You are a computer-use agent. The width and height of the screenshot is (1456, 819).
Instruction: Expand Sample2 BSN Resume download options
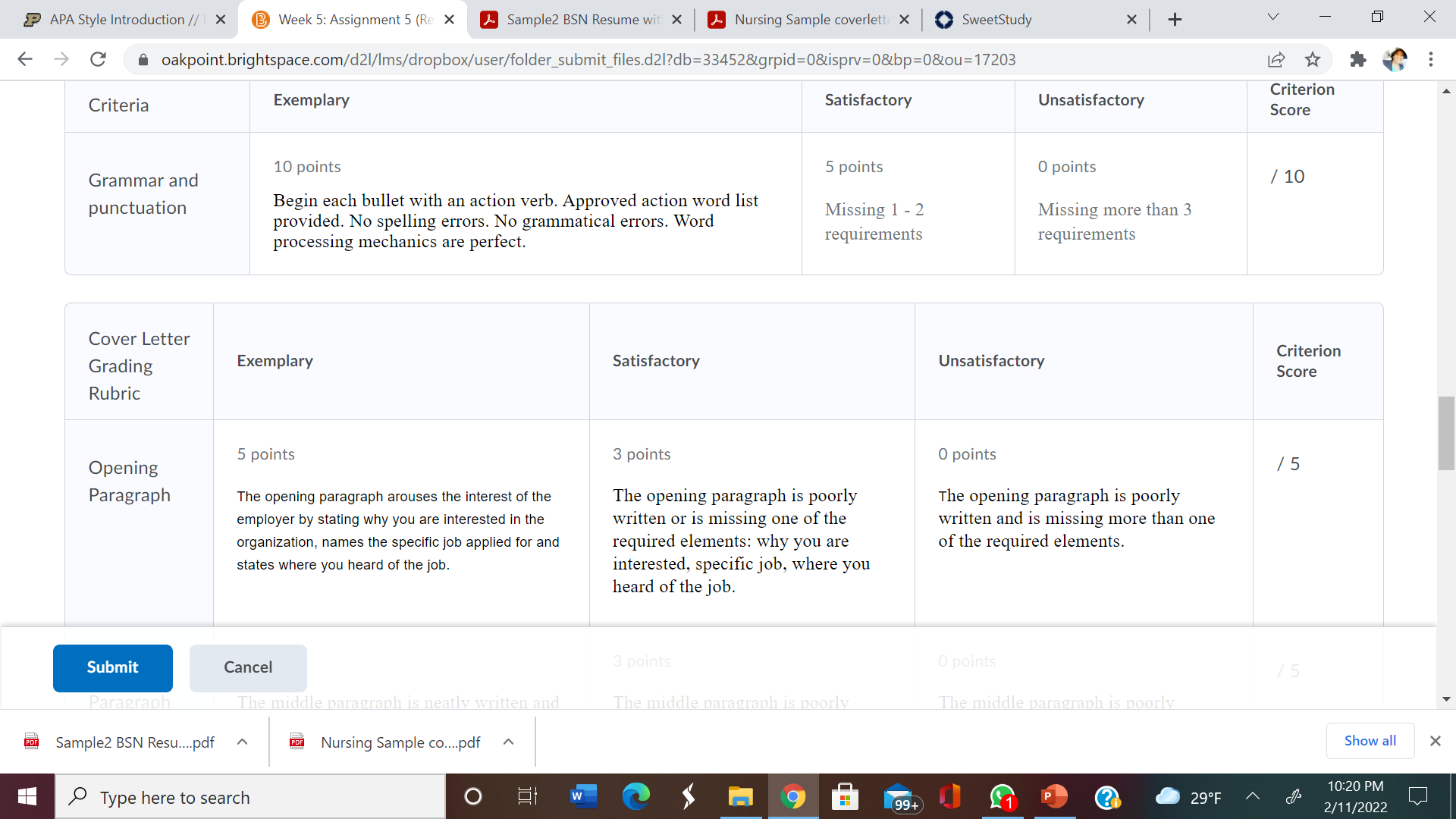coord(243,742)
